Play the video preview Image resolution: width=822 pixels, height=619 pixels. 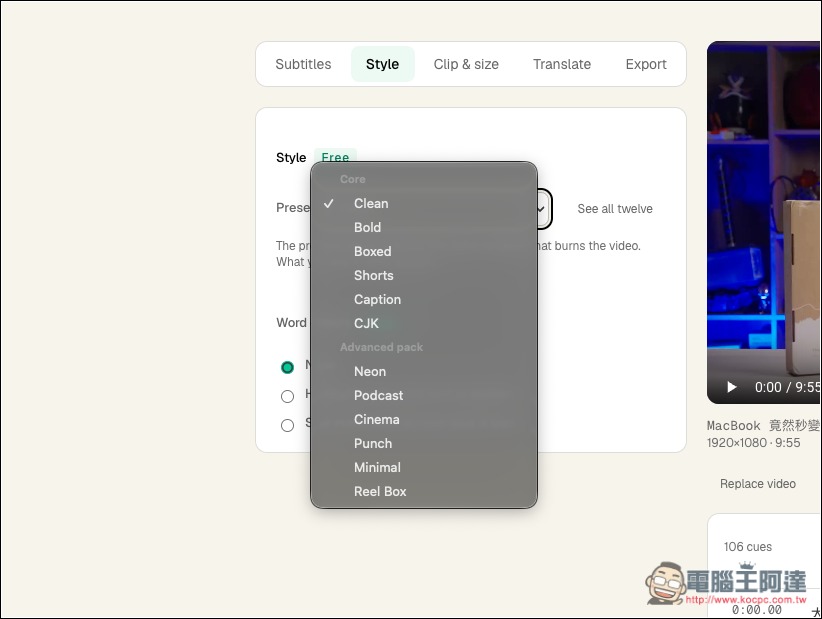pyautogui.click(x=731, y=387)
